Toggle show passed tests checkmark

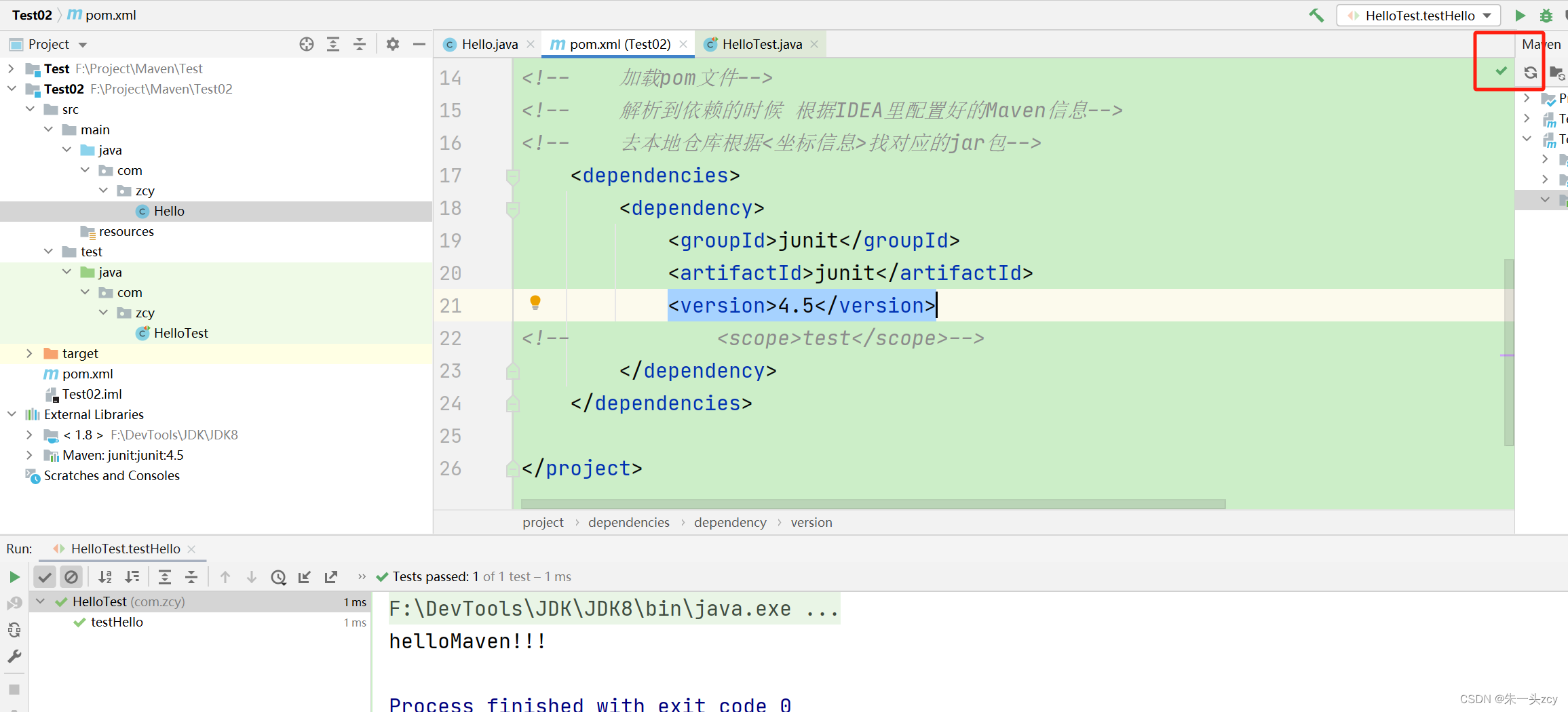[x=45, y=577]
